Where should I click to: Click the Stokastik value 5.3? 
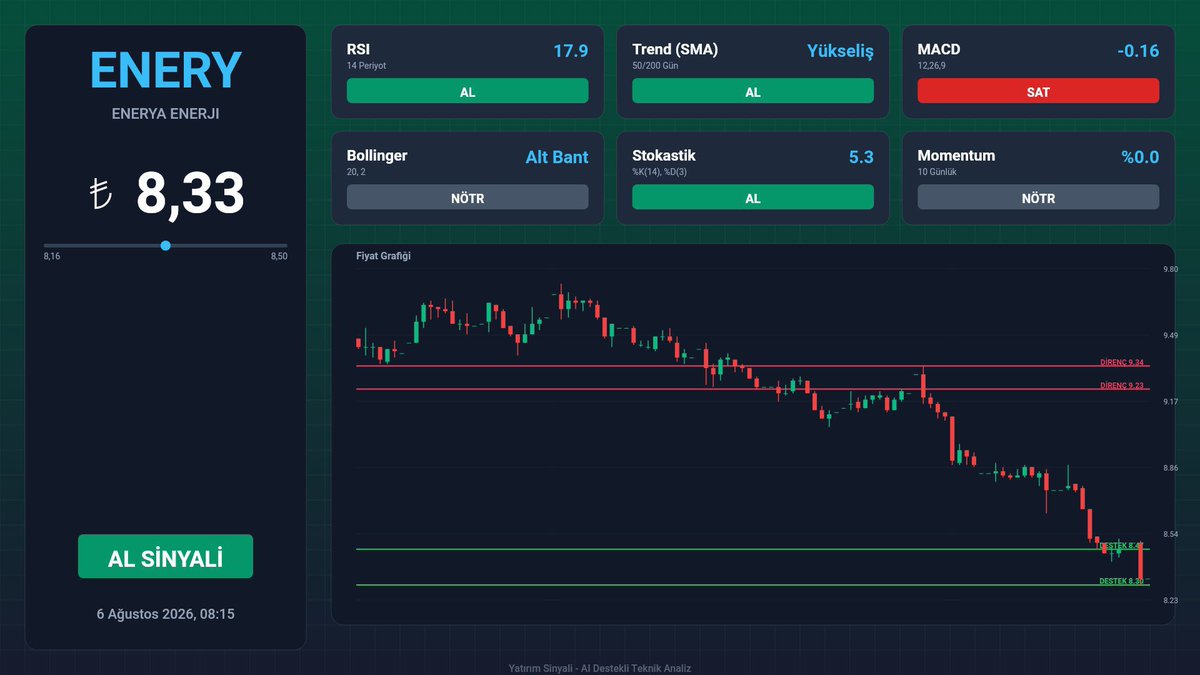[861, 157]
